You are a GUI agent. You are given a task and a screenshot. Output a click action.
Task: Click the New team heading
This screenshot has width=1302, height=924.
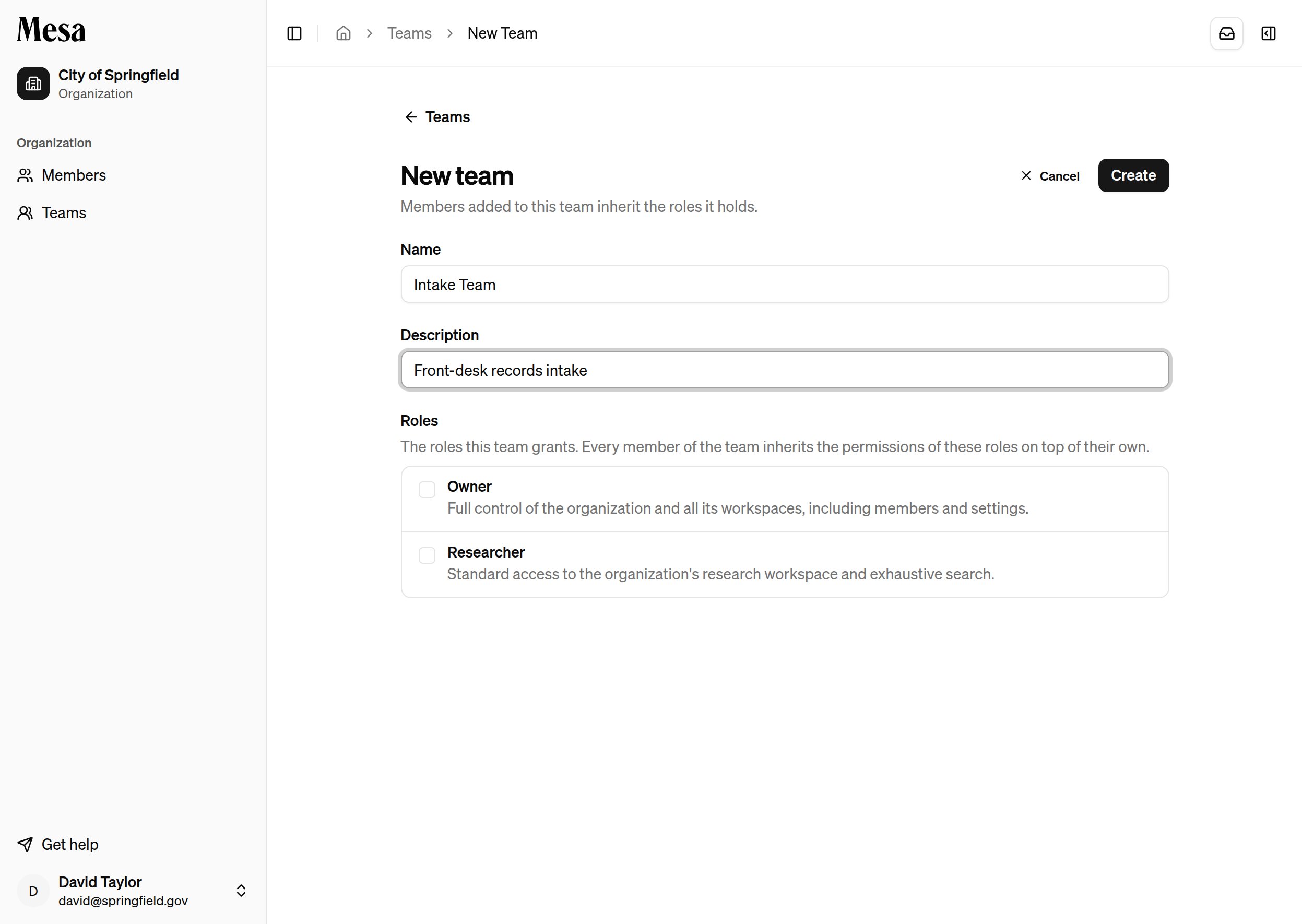[x=457, y=176]
